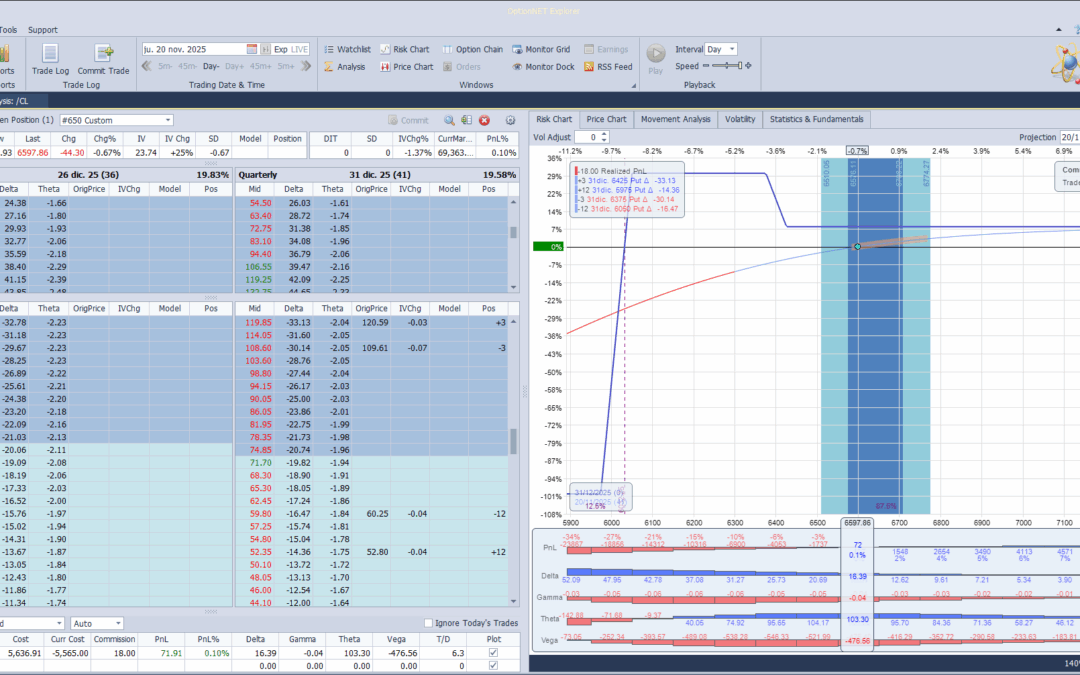Click the export grid icon beside magnifier

click(466, 120)
